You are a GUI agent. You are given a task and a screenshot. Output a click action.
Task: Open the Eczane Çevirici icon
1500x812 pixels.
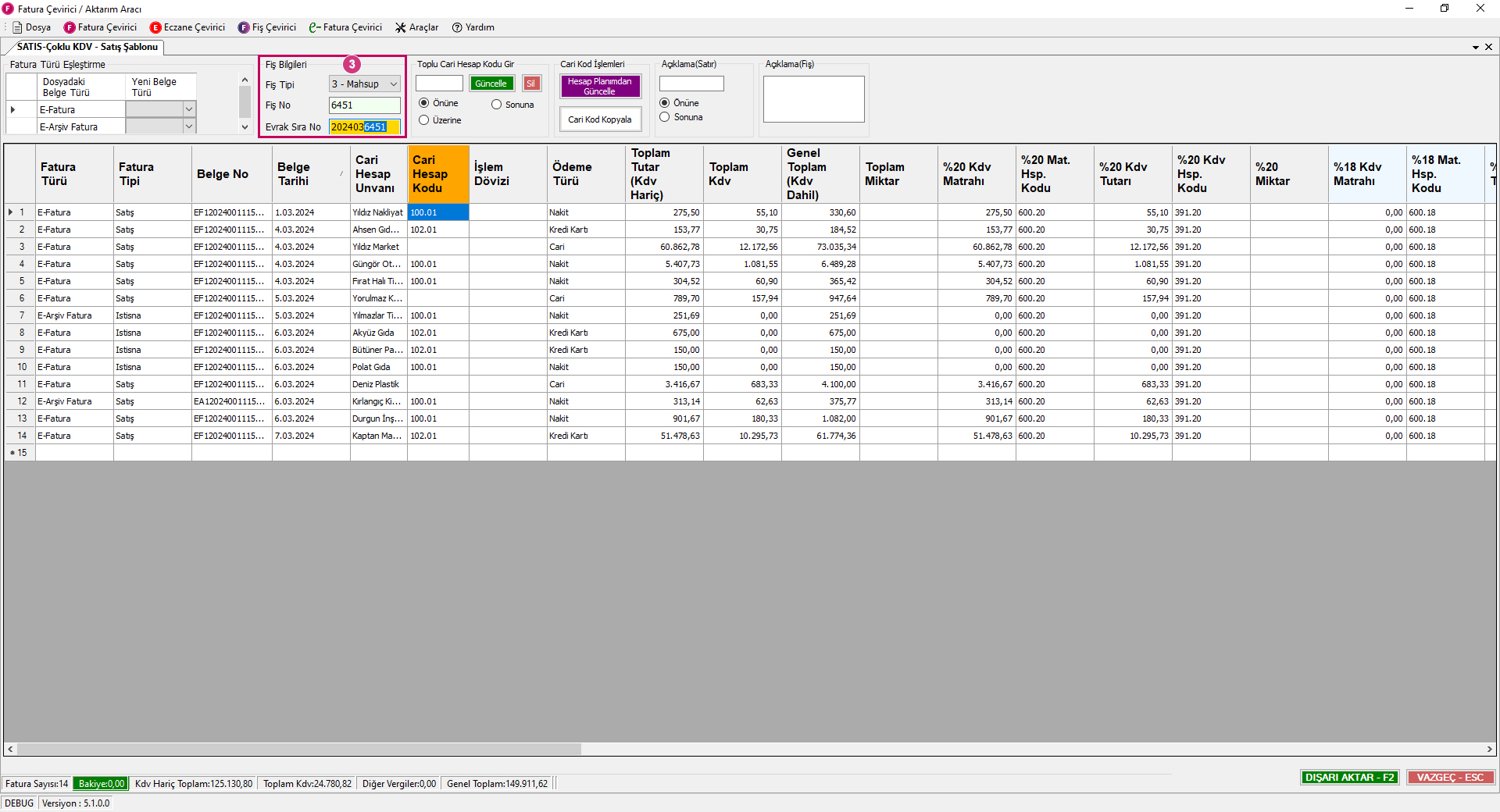tap(155, 27)
